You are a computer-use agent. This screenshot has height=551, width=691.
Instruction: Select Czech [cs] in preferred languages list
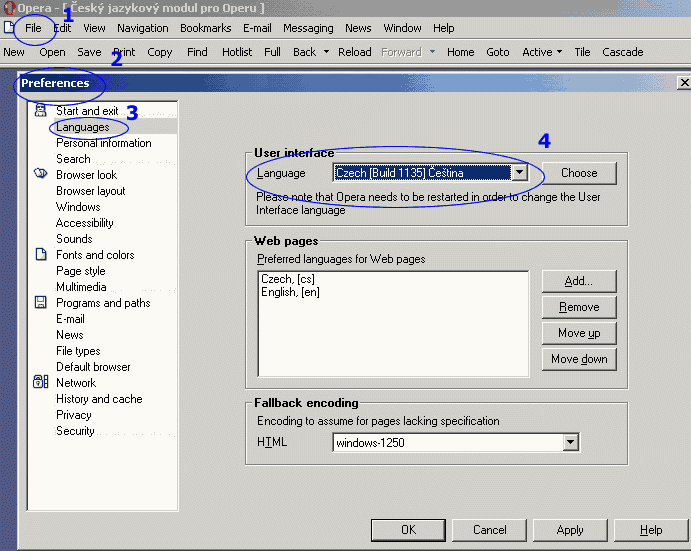click(x=282, y=278)
